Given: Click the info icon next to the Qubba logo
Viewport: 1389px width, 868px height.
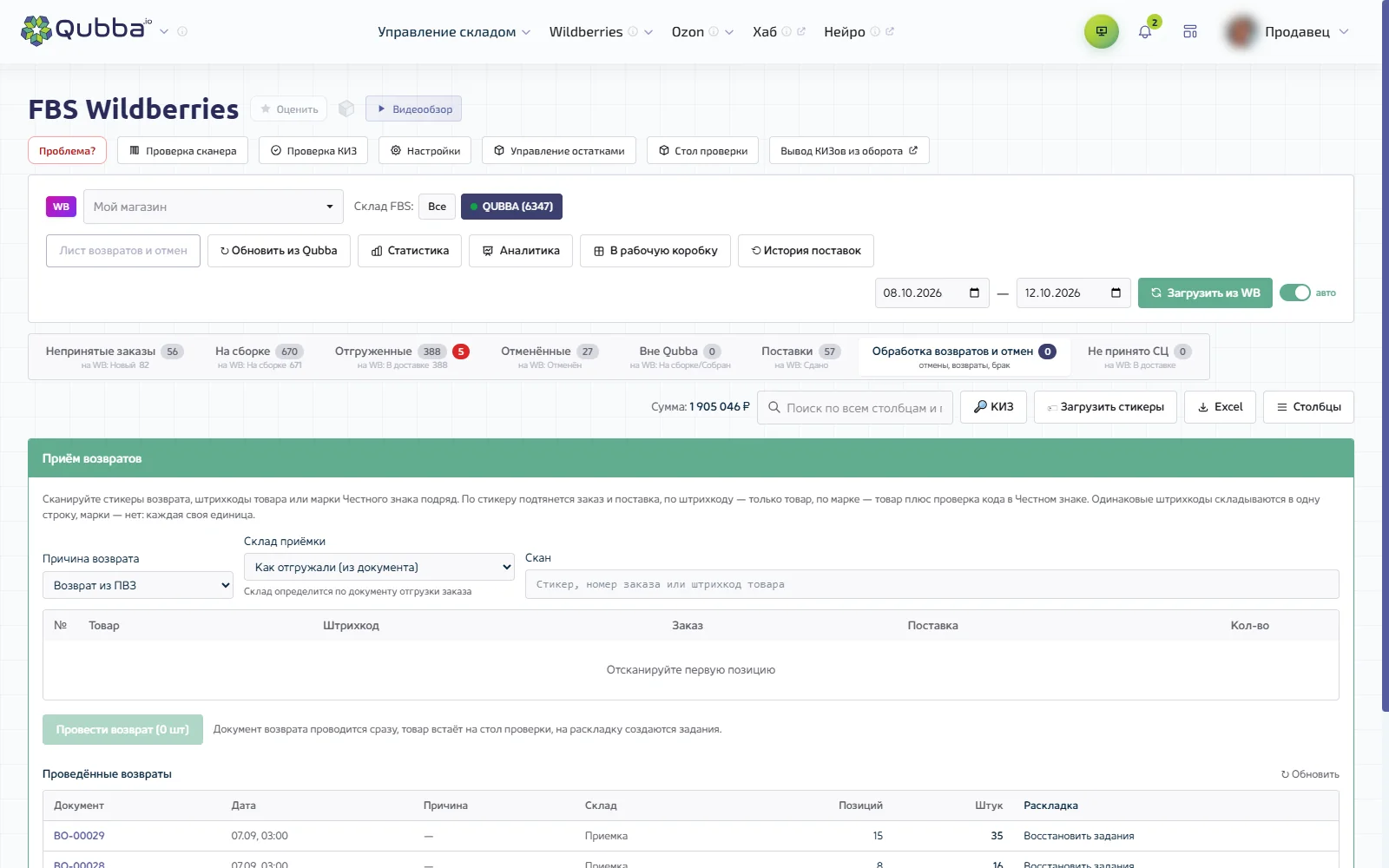Looking at the screenshot, I should (x=182, y=31).
